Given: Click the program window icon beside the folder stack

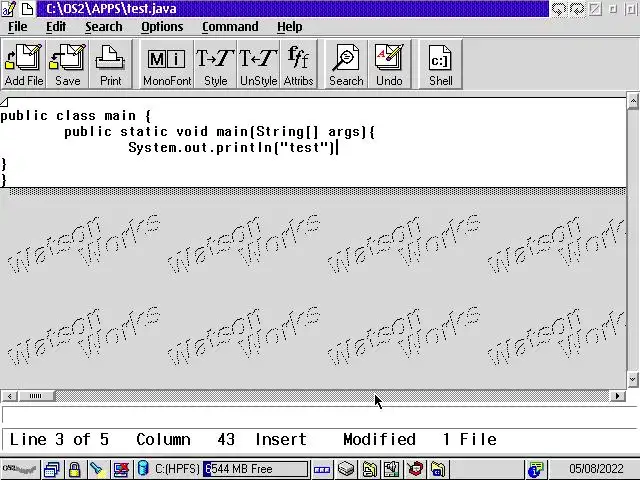Looking at the screenshot, I should 391,469.
